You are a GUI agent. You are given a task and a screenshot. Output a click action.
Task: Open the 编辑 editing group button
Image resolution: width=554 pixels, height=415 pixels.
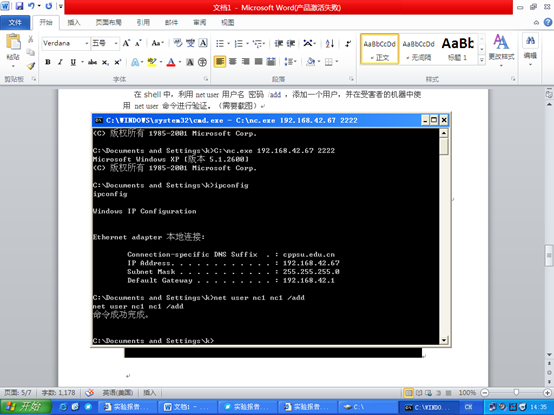tap(530, 50)
